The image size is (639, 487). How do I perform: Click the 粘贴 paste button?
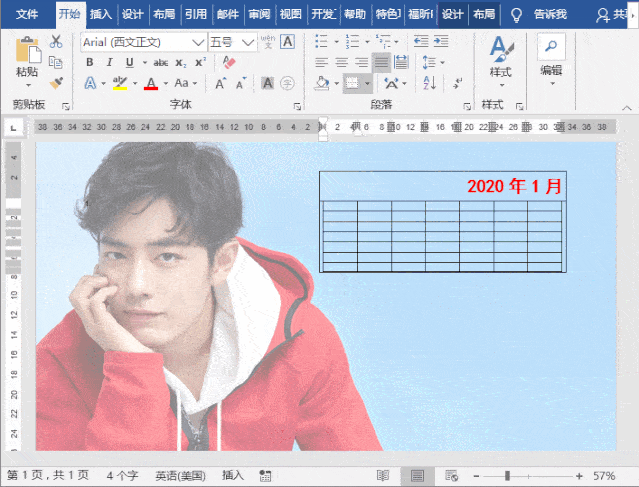click(27, 60)
